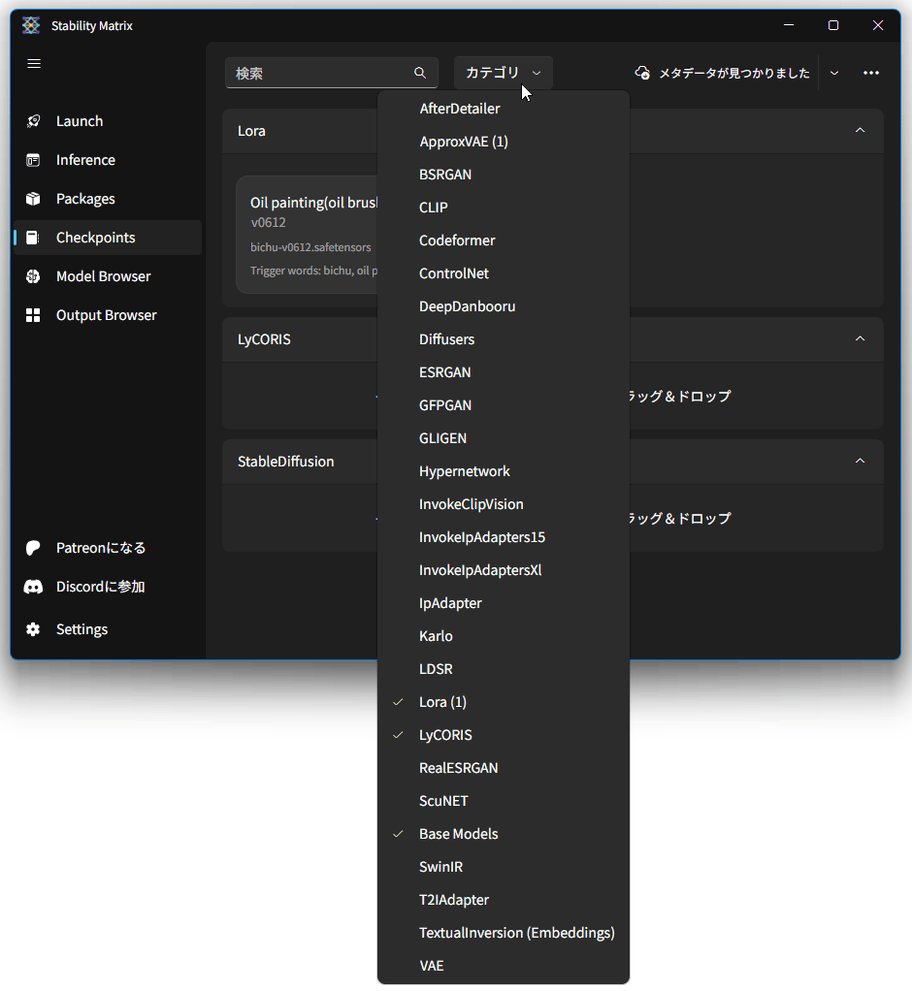Pick RealESRGAN from the list
This screenshot has height=991, width=912.
503,768
